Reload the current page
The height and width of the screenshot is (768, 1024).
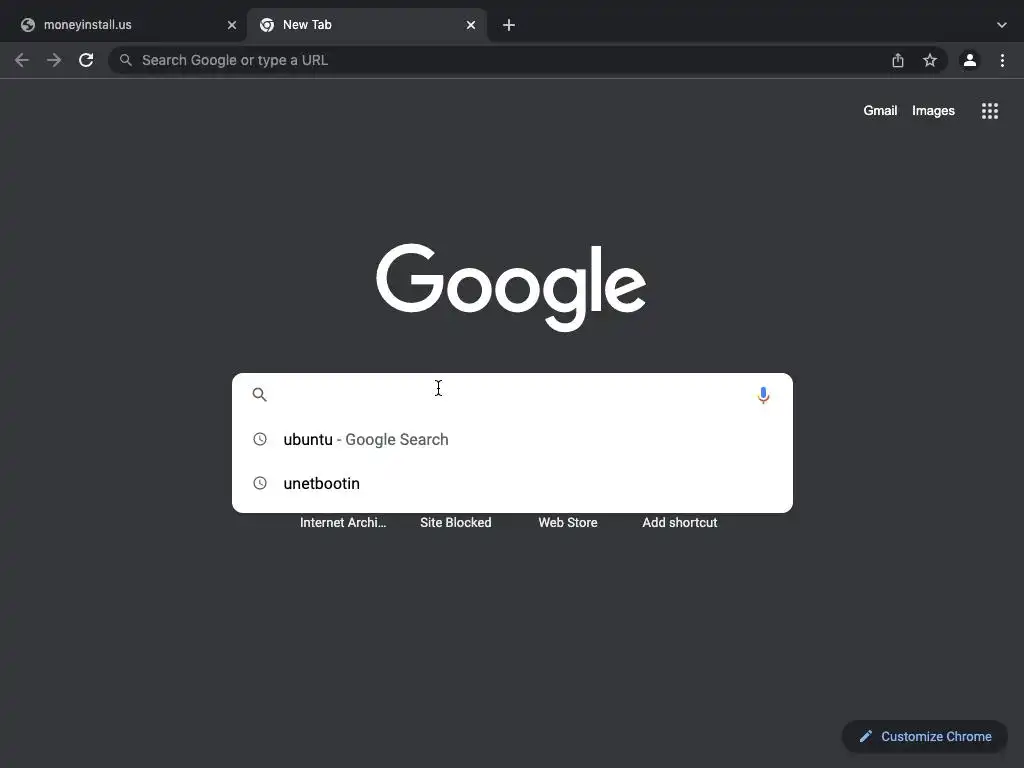86,61
